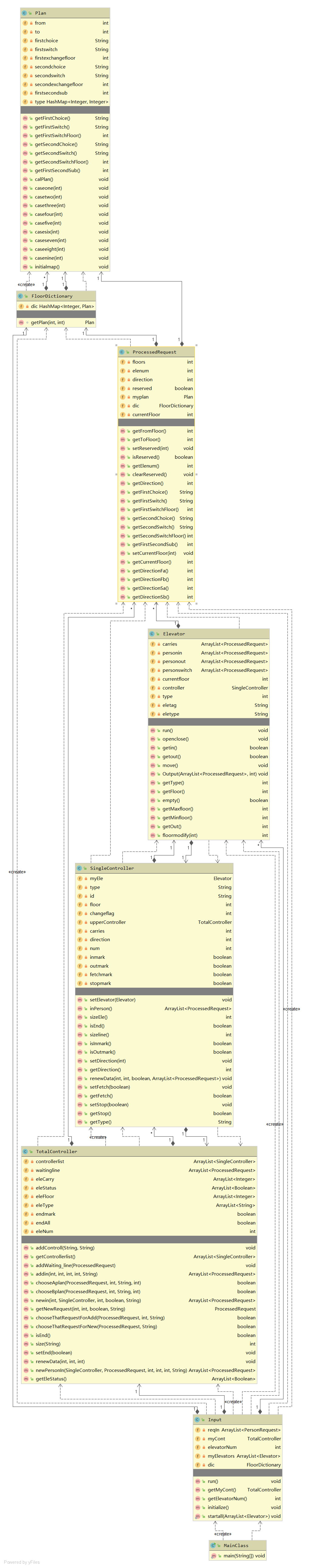This screenshot has height=1568, width=309.
Task: Click the addControll(String, String) method
Action: (139, 1248)
